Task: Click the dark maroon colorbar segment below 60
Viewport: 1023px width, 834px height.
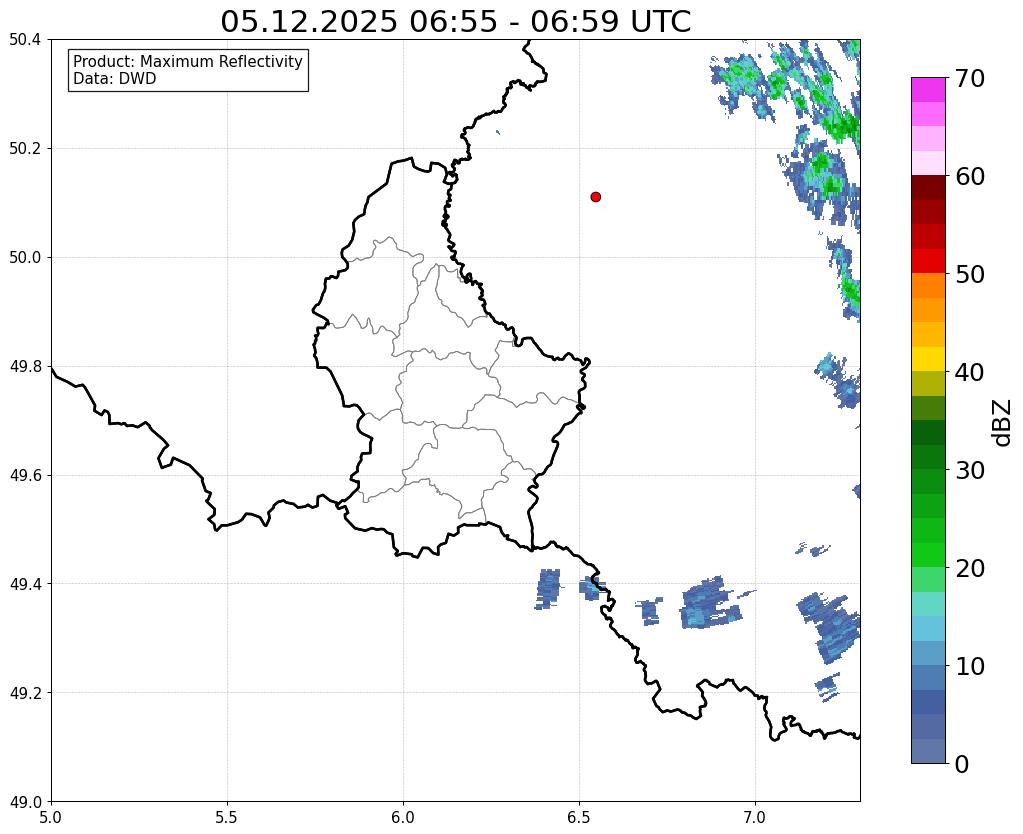Action: [928, 188]
